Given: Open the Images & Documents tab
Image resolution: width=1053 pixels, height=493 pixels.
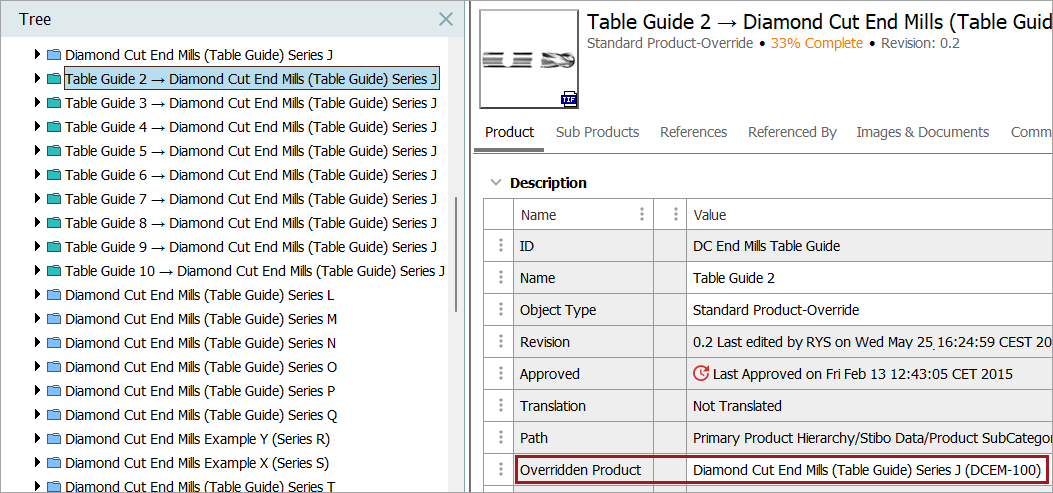Looking at the screenshot, I should pos(922,132).
